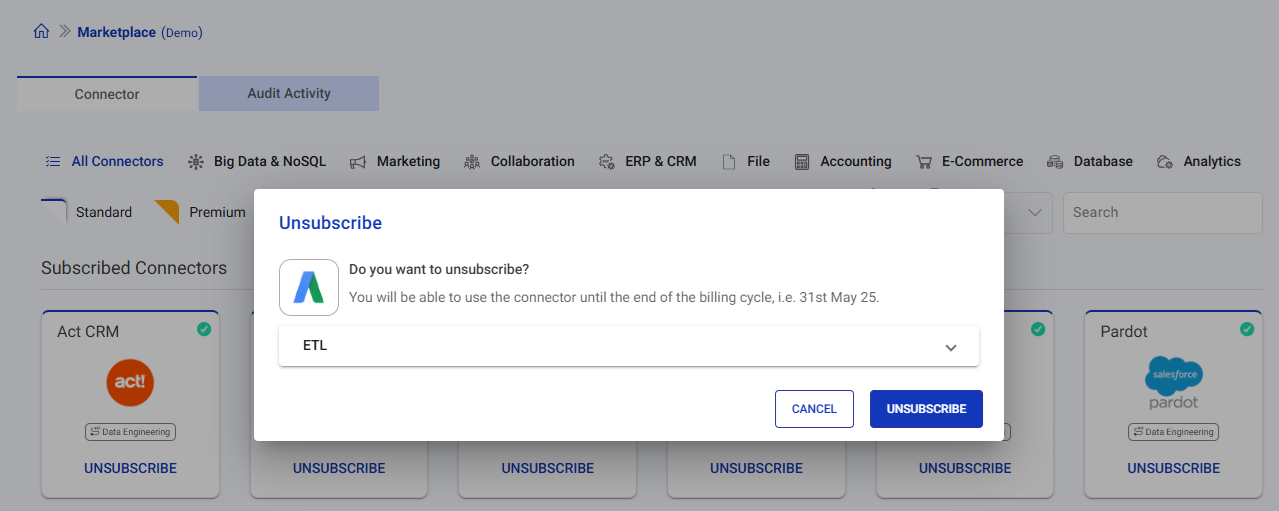This screenshot has height=511, width=1279.
Task: Select All Connectors category
Action: click(117, 161)
